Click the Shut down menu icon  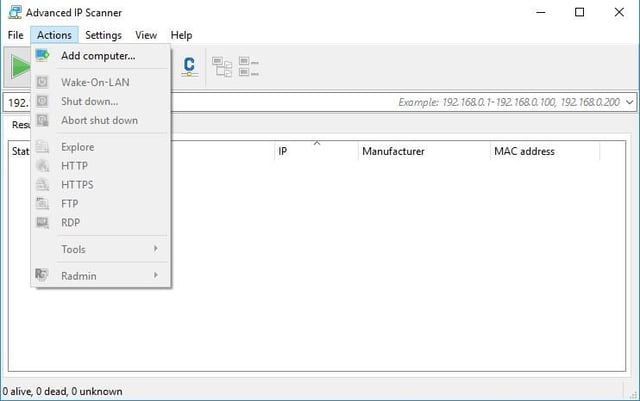tap(42, 101)
